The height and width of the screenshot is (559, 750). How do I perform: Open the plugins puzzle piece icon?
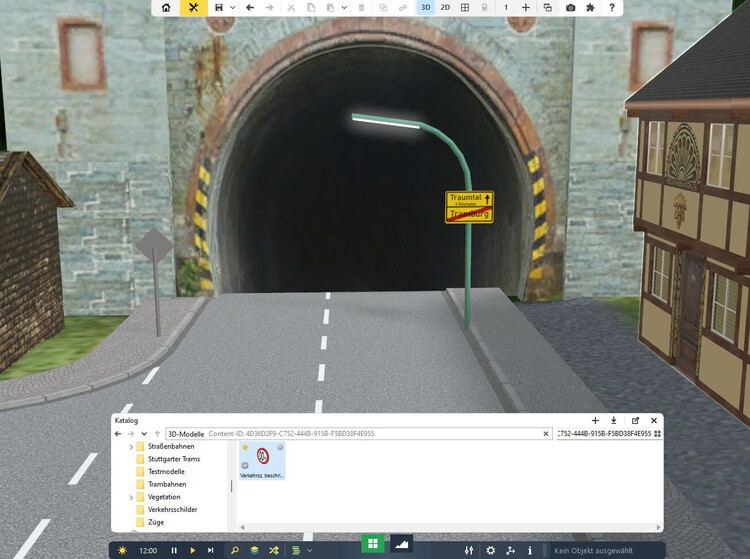click(592, 7)
